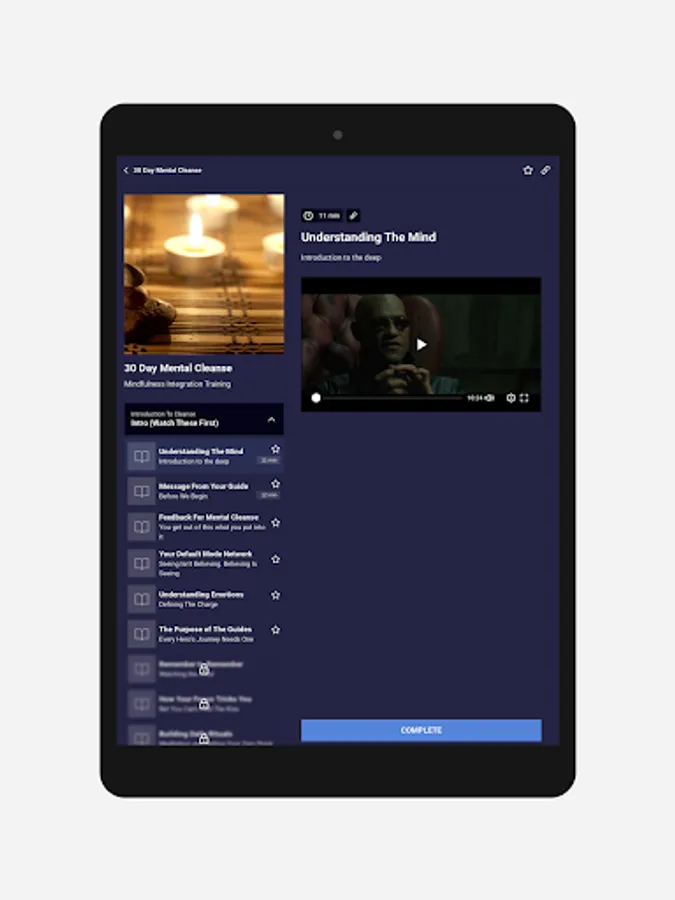Star the Message From Your Guide lesson
This screenshot has height=900, width=675.
pos(276,484)
